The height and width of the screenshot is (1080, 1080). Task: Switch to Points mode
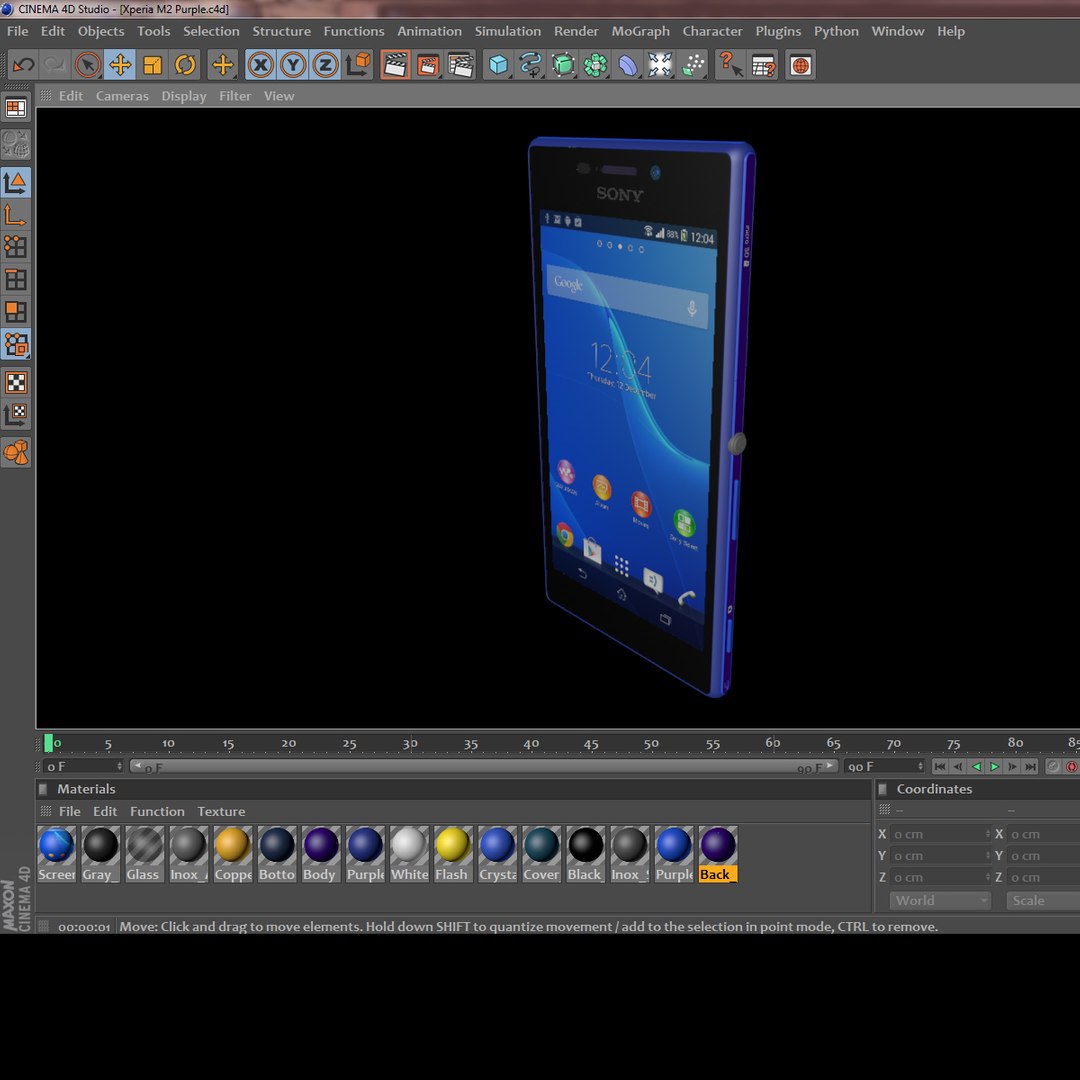[x=16, y=247]
